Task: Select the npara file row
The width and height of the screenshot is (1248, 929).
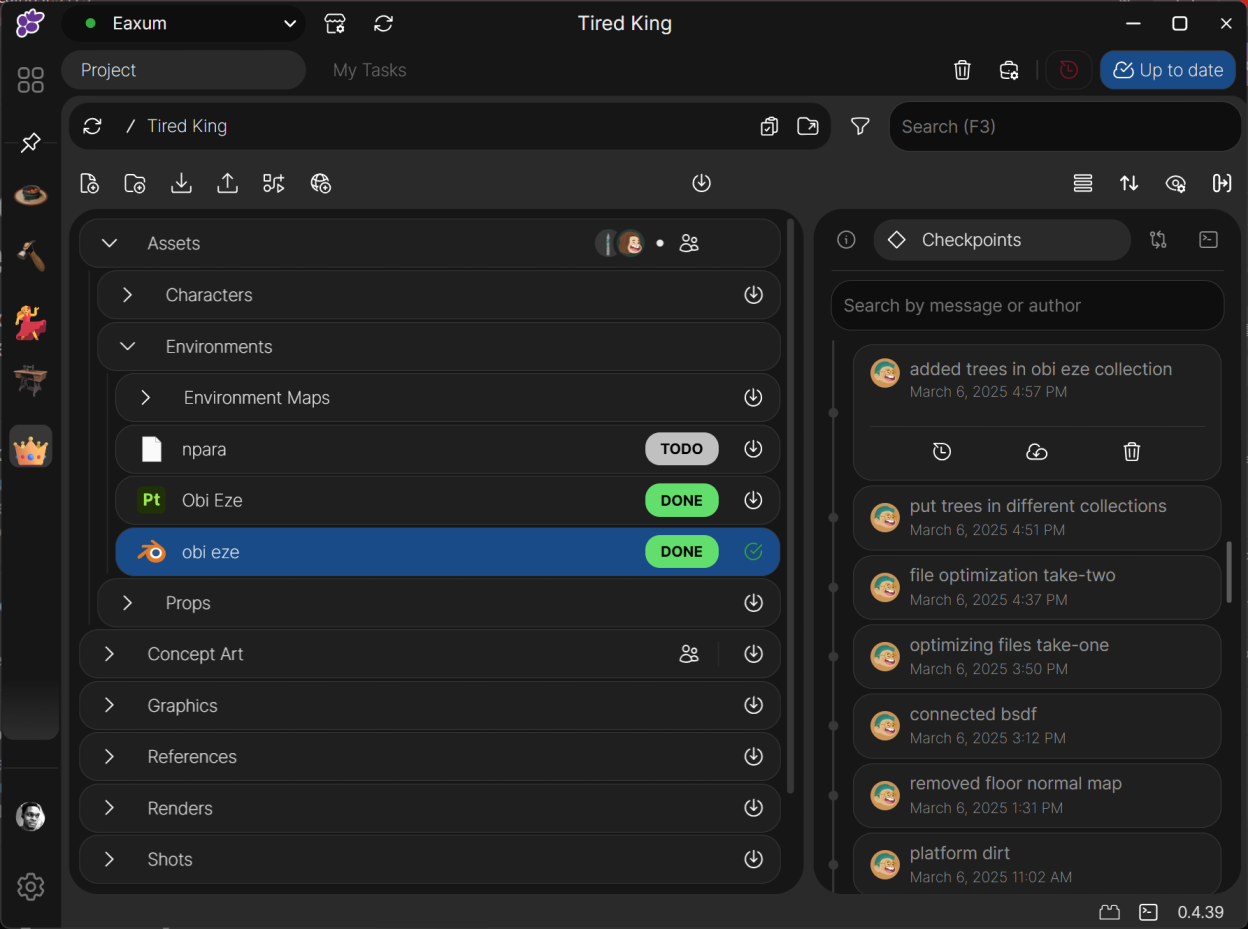Action: 448,449
